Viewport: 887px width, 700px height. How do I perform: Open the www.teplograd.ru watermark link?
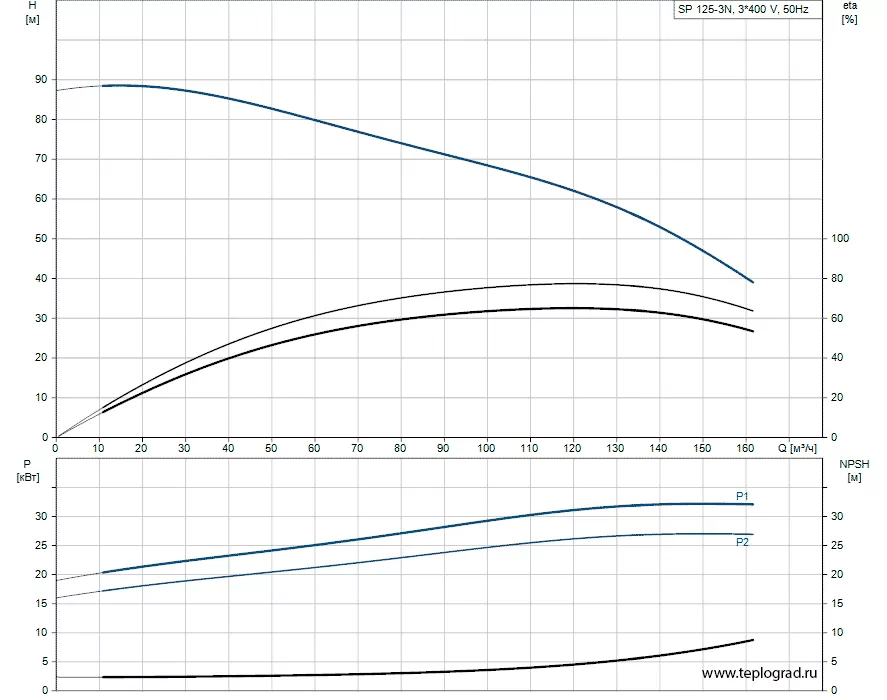tap(759, 673)
